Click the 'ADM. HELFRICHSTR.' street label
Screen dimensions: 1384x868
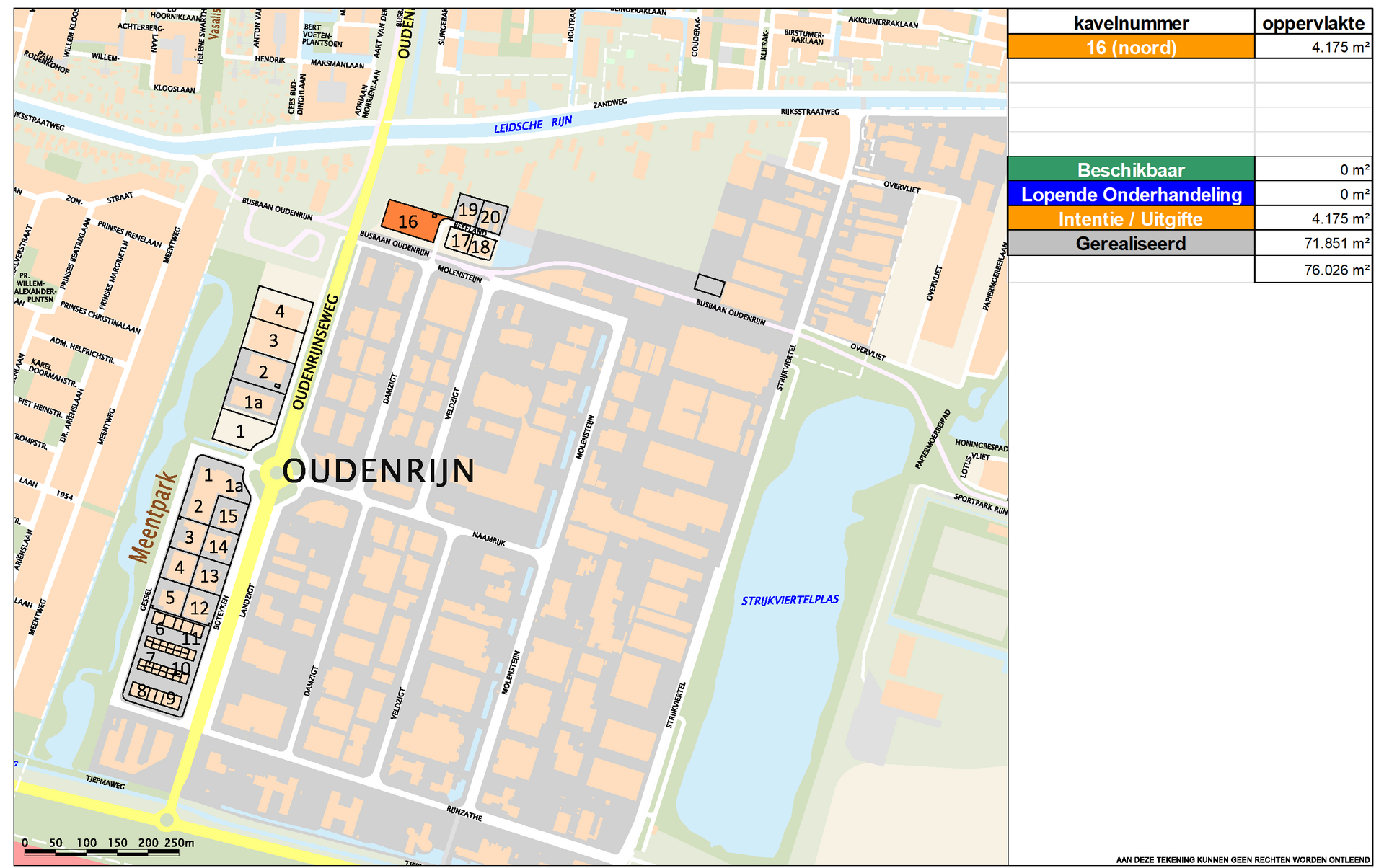click(x=82, y=349)
